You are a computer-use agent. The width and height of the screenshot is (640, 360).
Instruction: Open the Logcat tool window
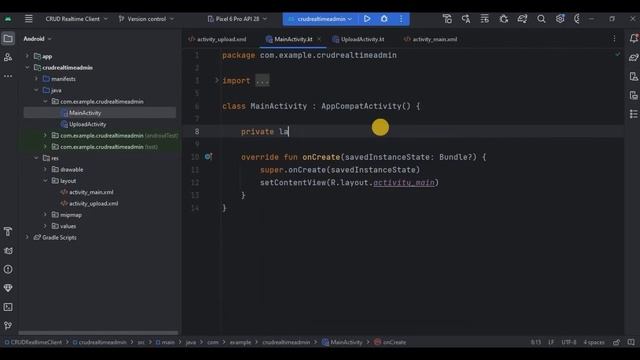[x=8, y=251]
